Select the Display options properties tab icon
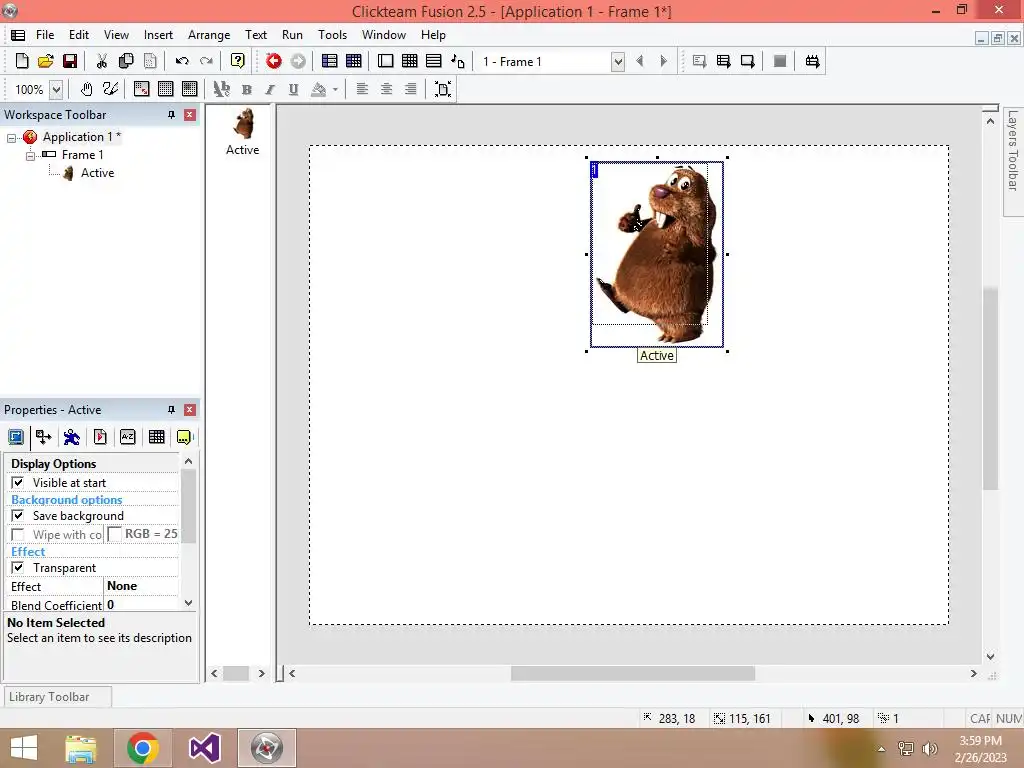 16,437
